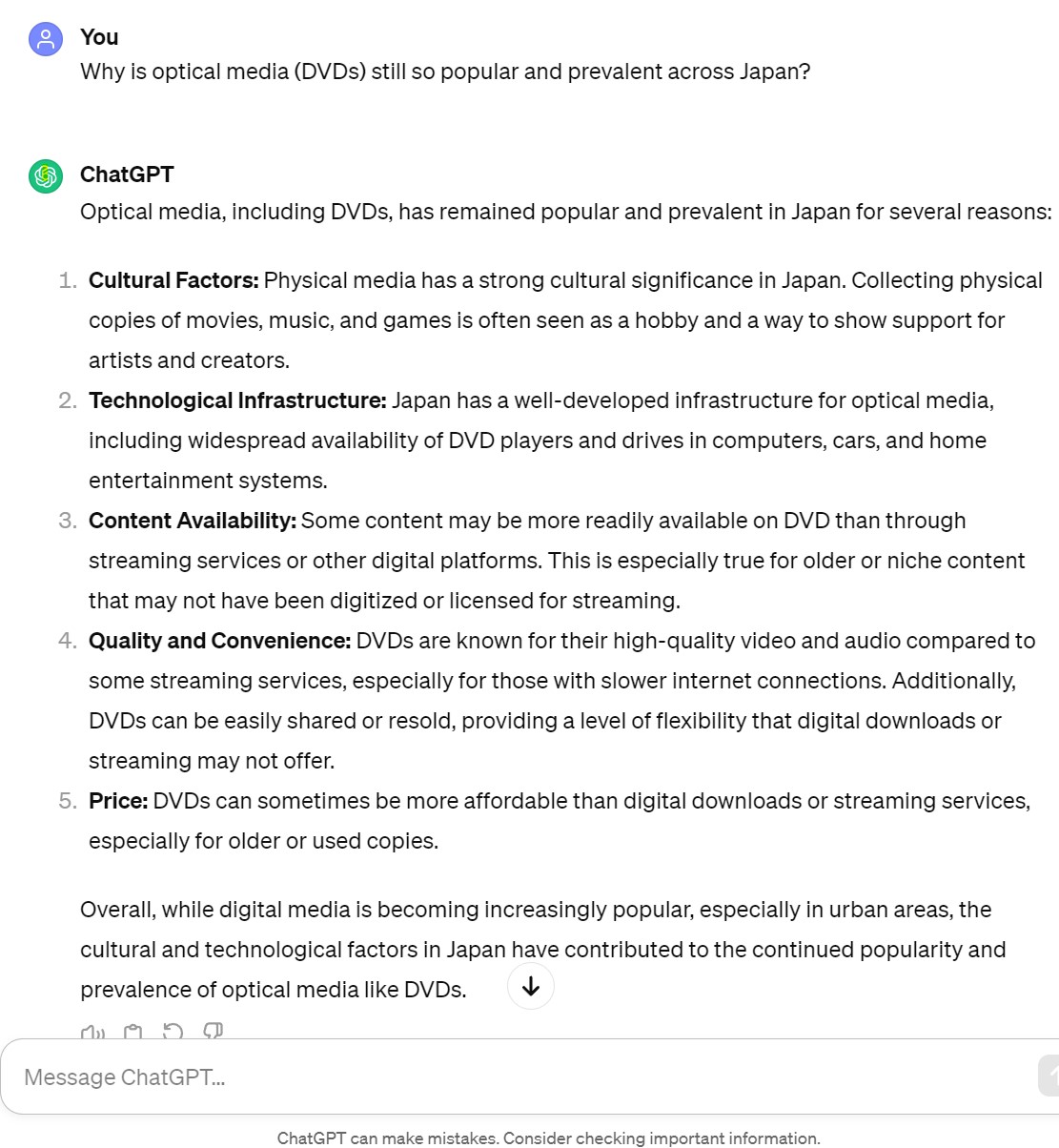The image size is (1059, 1148).
Task: Click the user profile avatar icon
Action: 46,39
